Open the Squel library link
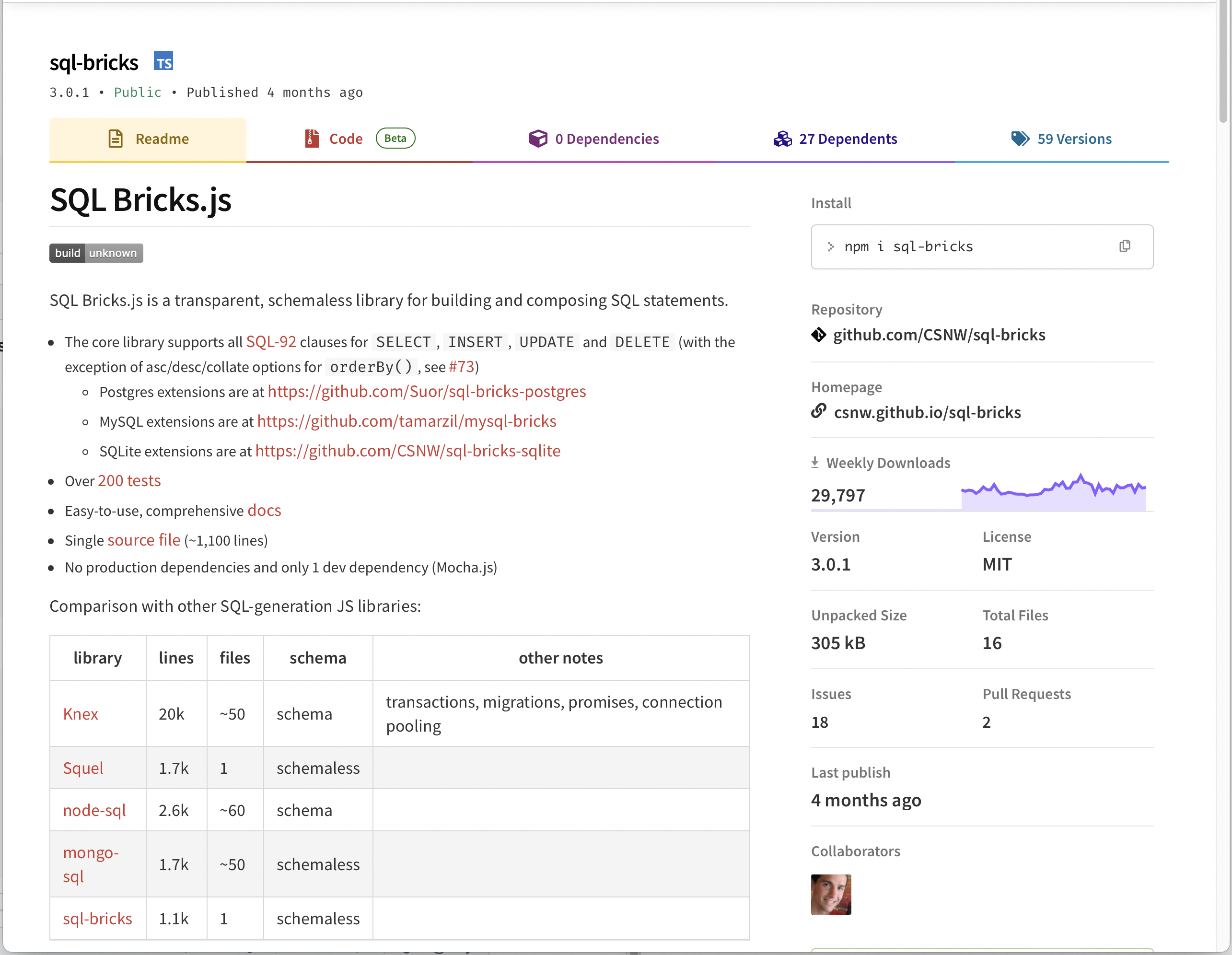 [83, 769]
